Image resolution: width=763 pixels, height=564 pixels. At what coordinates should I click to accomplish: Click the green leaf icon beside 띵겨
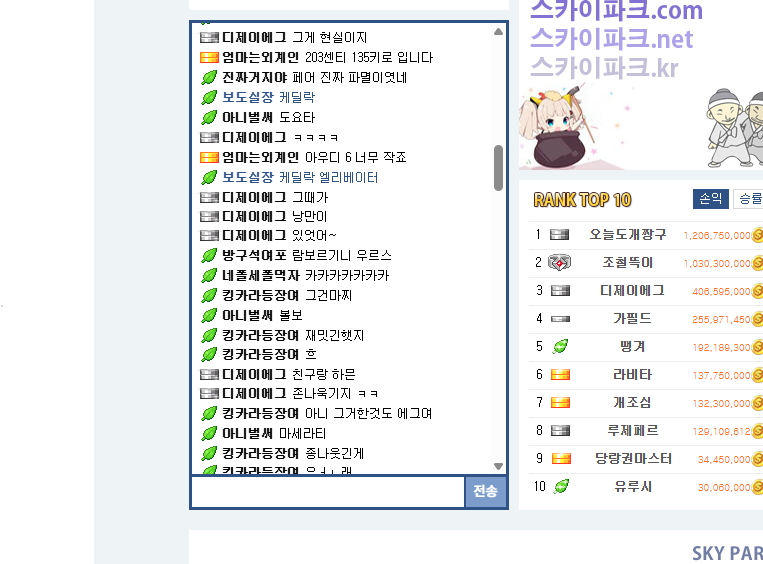click(560, 346)
